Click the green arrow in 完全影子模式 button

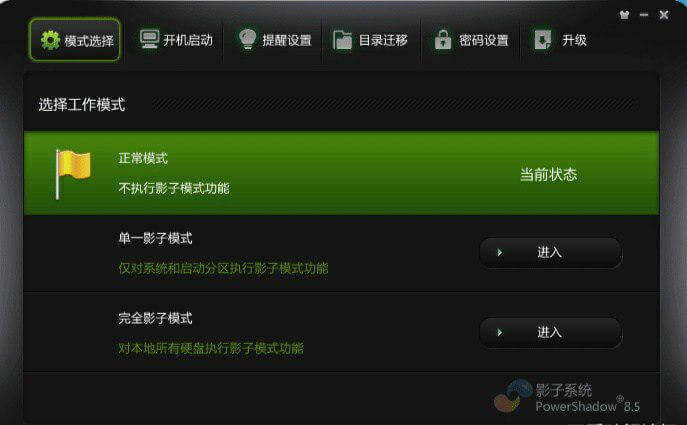[499, 333]
